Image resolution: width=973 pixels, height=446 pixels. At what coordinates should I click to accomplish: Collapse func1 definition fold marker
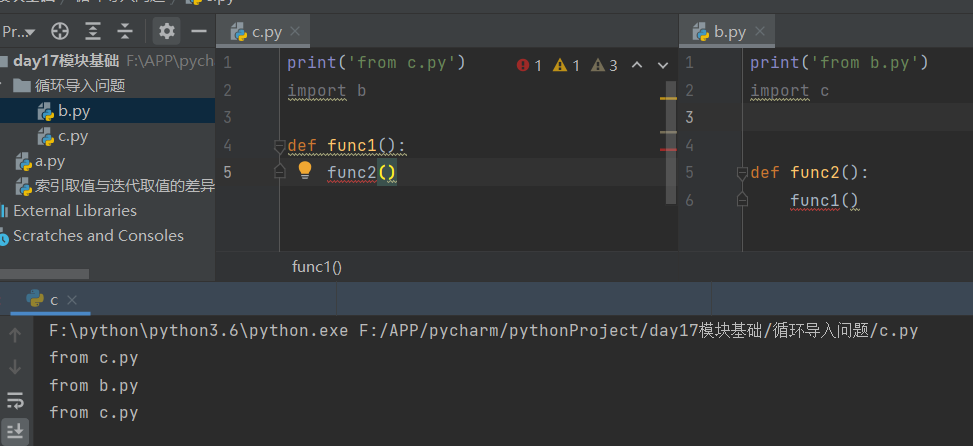pyautogui.click(x=280, y=146)
